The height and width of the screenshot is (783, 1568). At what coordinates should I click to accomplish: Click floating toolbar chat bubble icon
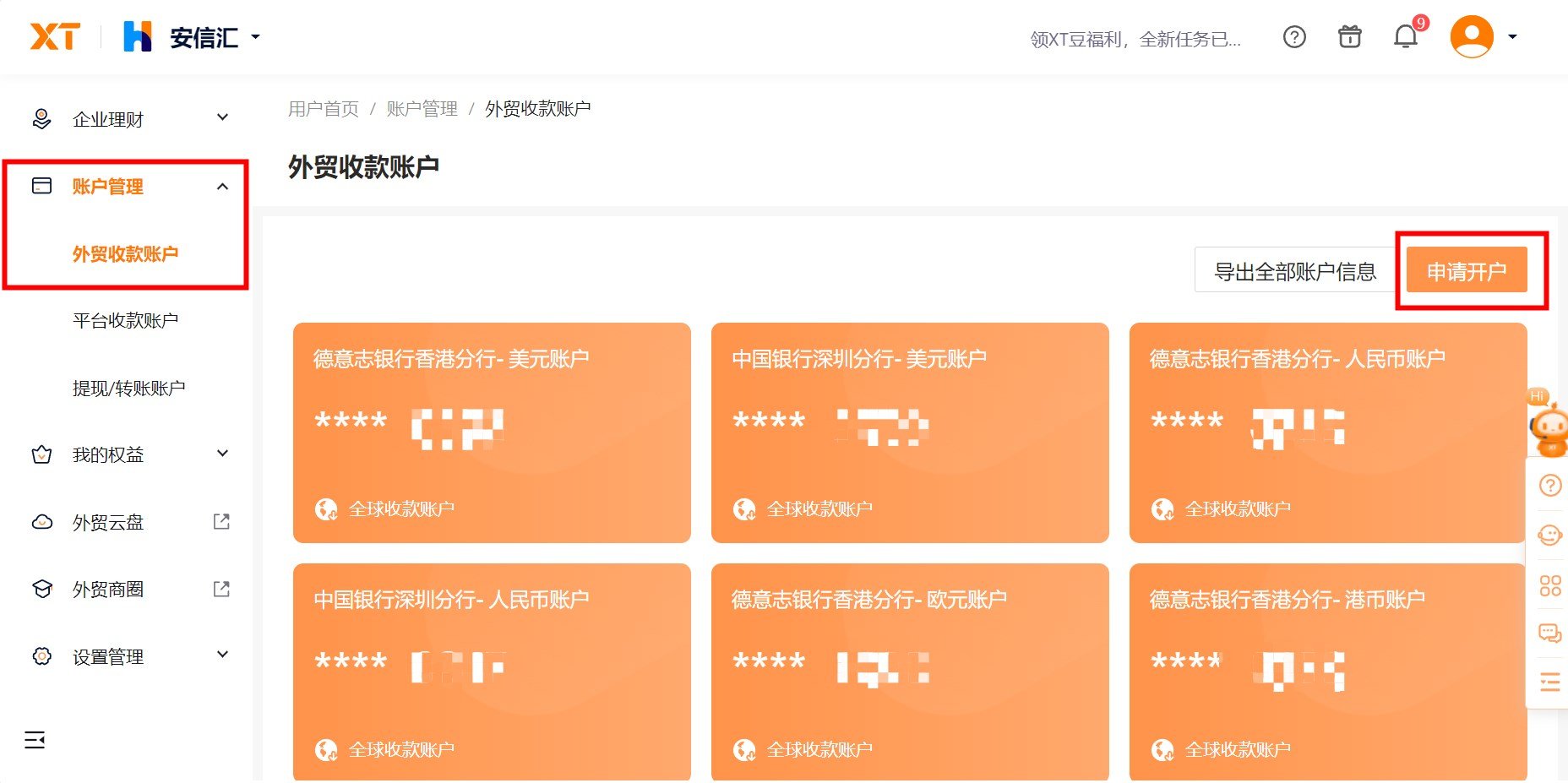pos(1550,633)
